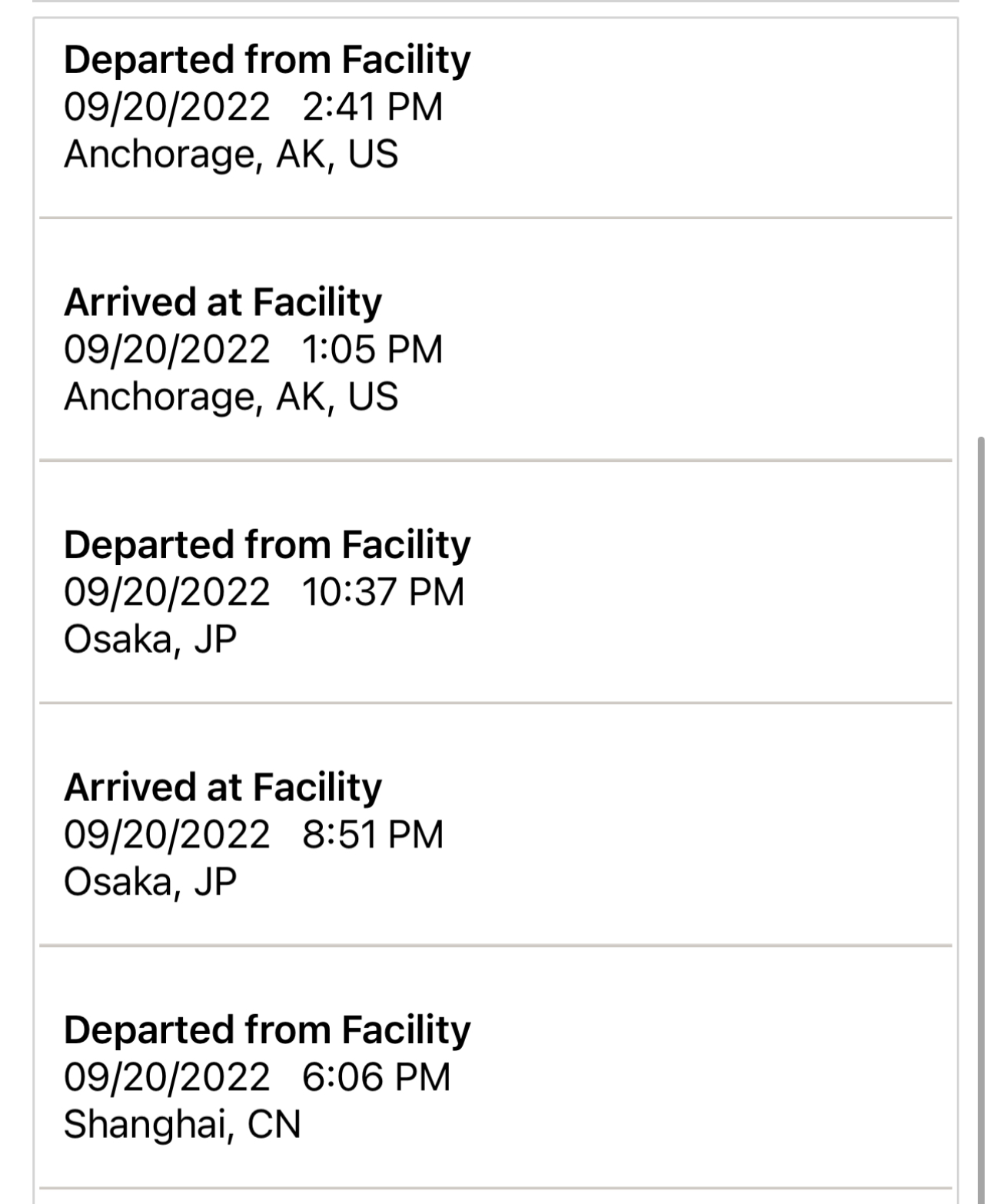
Task: Select the Anchorage Departed from Facility heading
Action: tap(267, 61)
